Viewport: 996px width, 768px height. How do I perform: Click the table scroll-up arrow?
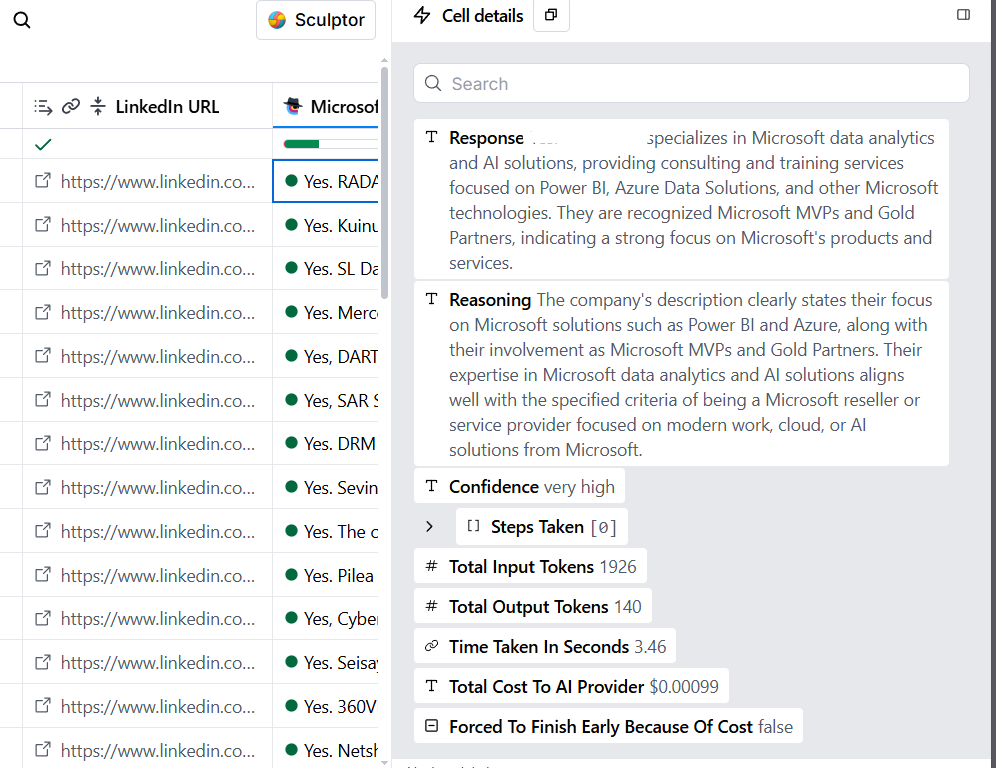384,60
